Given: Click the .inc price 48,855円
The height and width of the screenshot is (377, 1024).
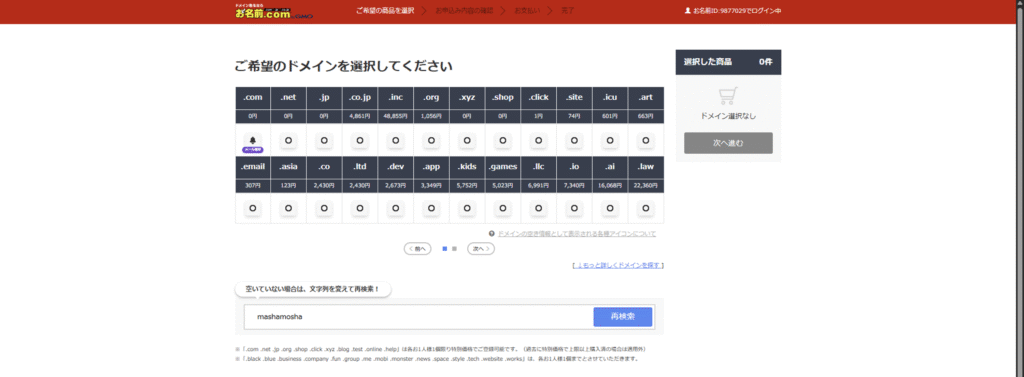Looking at the screenshot, I should pos(396,116).
